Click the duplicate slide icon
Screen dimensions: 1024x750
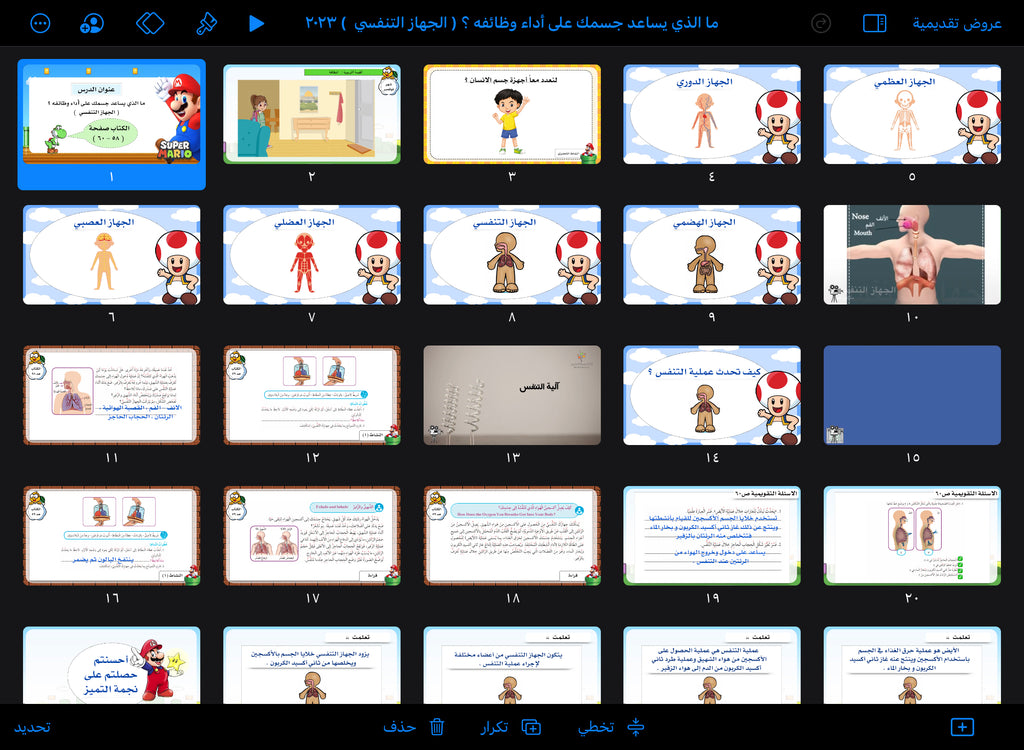point(532,726)
